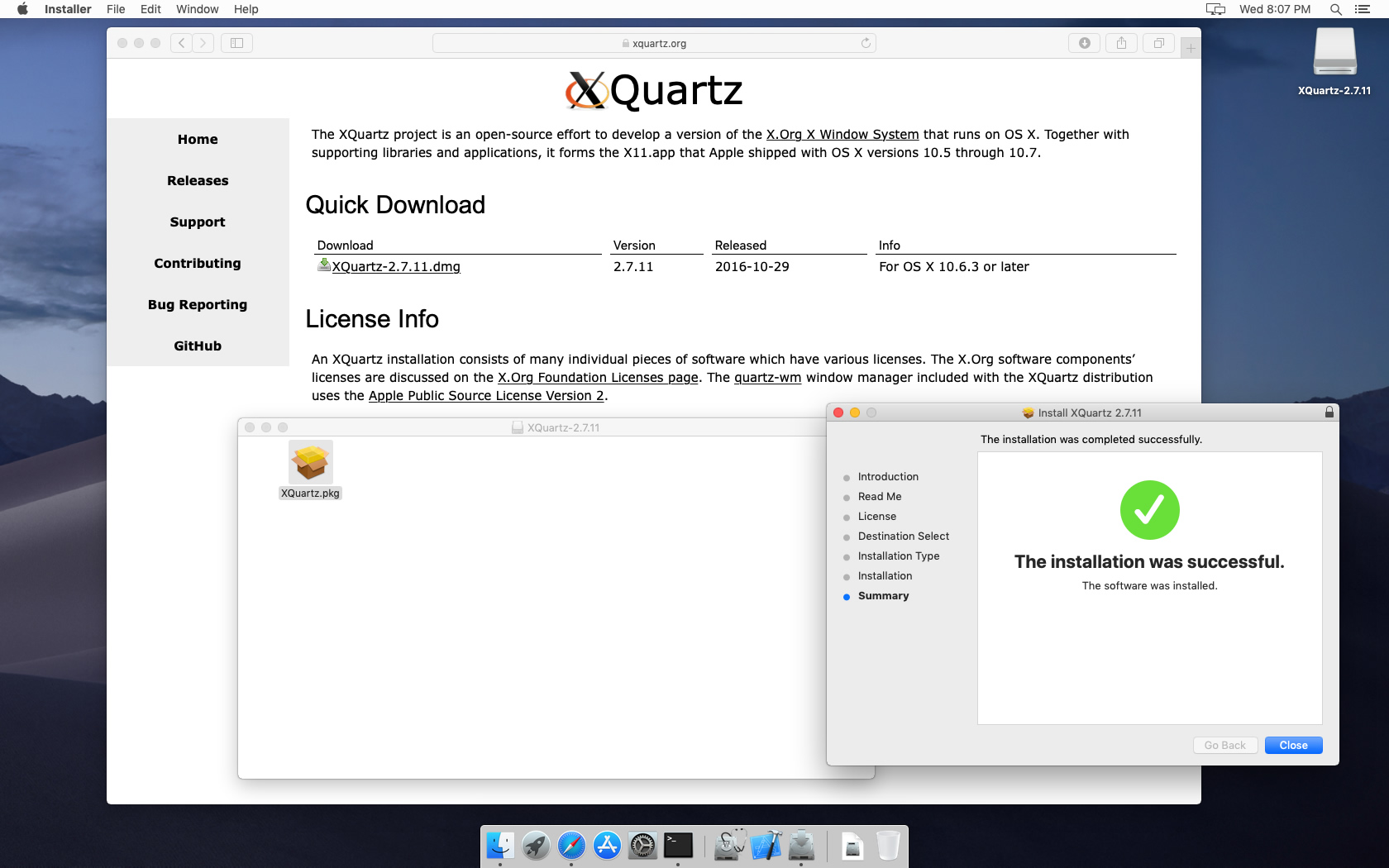Open the Trash in the Dock
The width and height of the screenshot is (1389, 868).
click(888, 846)
